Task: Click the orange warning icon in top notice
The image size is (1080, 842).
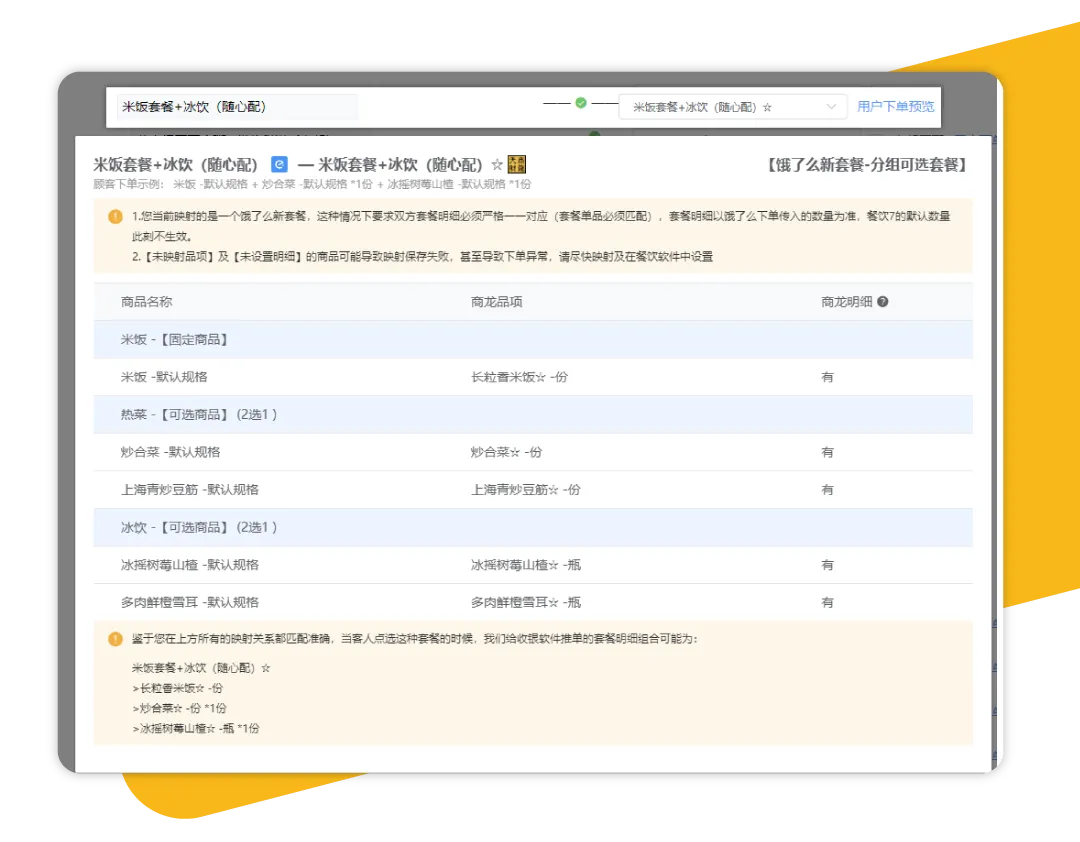Action: (x=115, y=216)
